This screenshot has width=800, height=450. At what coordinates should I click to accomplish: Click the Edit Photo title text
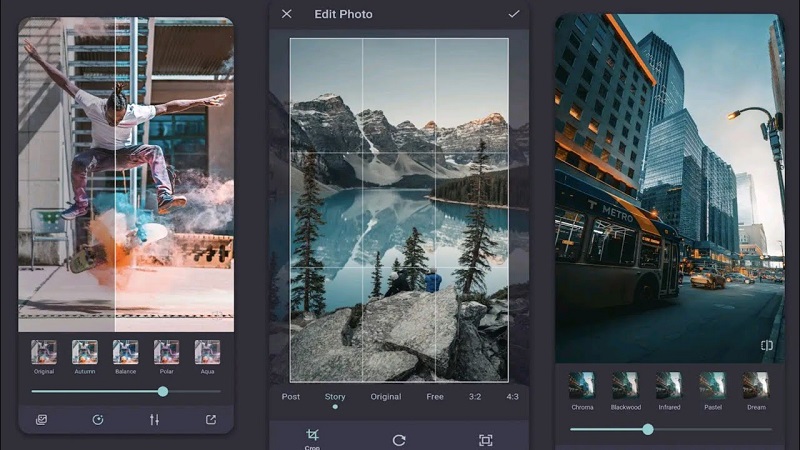point(343,14)
